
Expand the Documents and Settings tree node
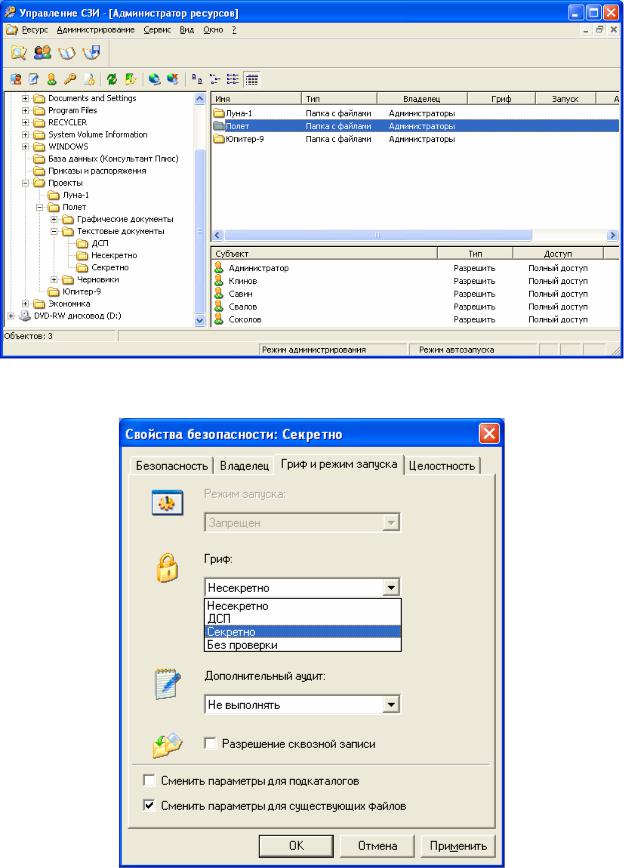tap(25, 99)
